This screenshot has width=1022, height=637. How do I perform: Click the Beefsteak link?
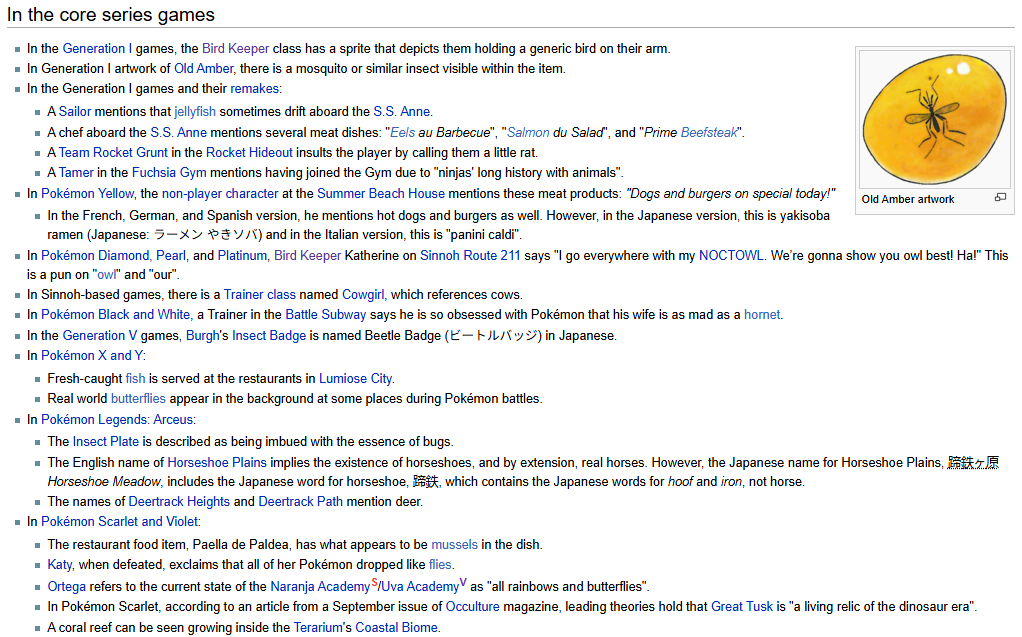click(x=709, y=132)
